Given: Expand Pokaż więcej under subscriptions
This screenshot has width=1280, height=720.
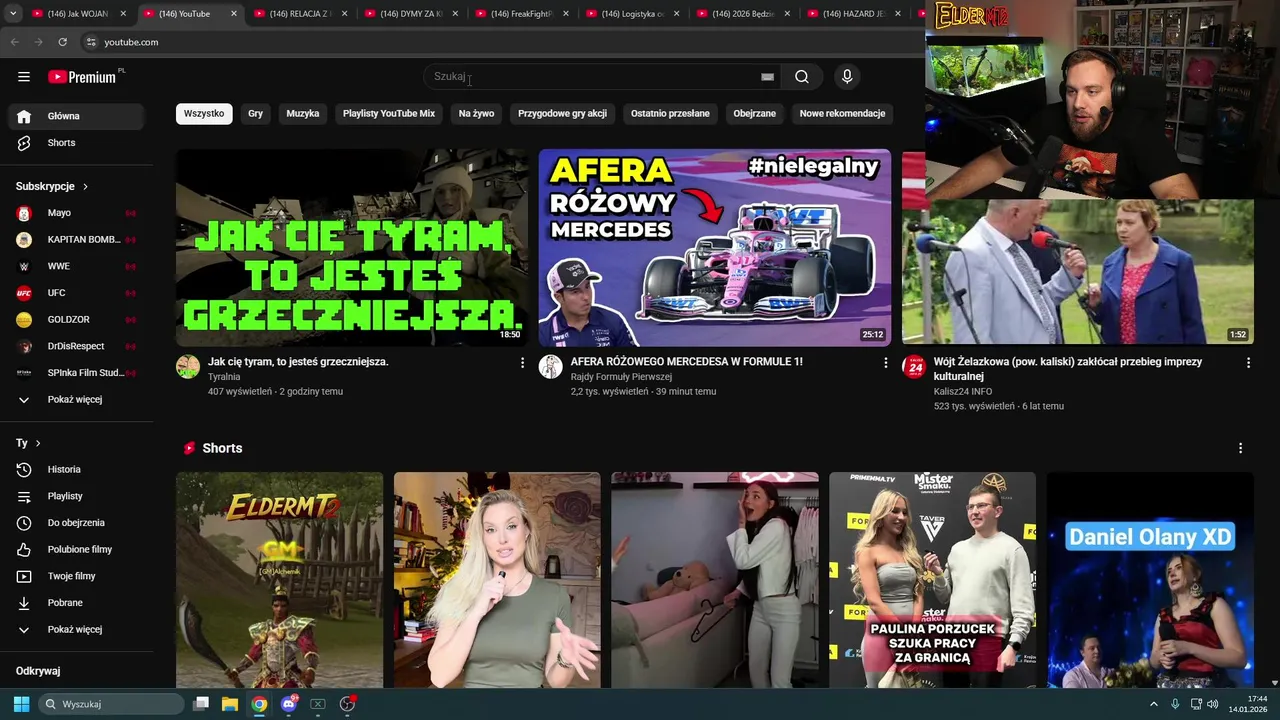Looking at the screenshot, I should pyautogui.click(x=78, y=400).
